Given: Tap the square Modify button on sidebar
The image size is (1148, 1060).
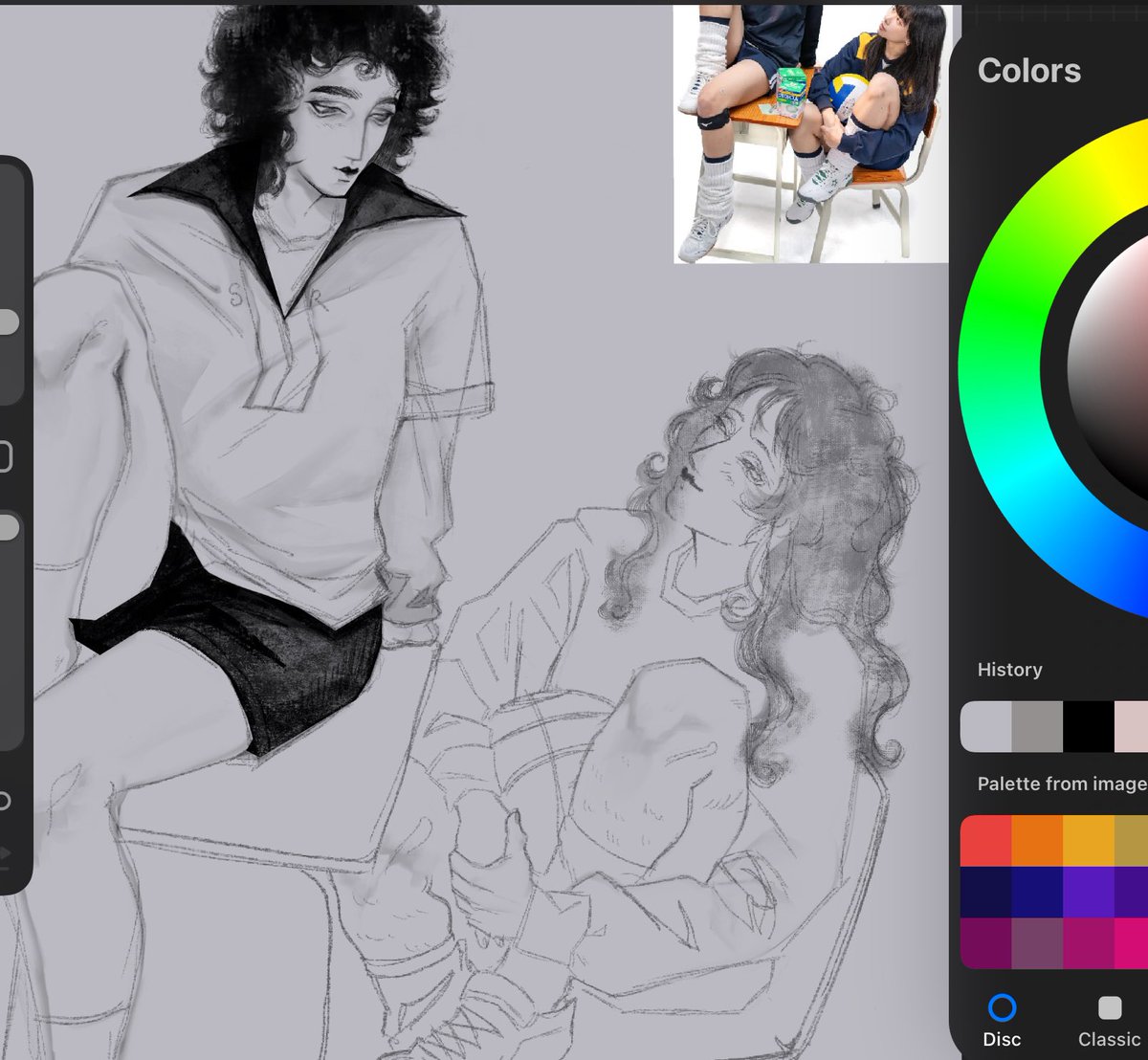Looking at the screenshot, I should [x=4, y=456].
